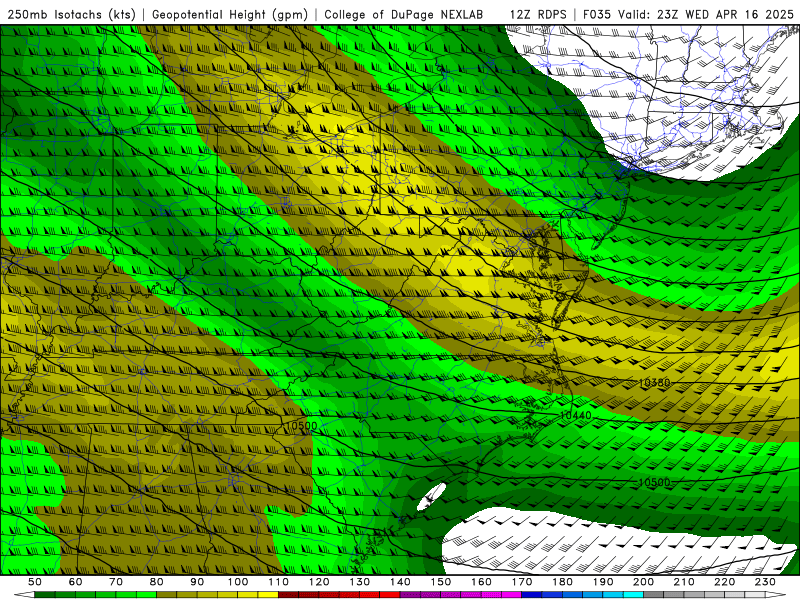Click the 200 knot legend value
Image resolution: width=800 pixels, height=600 pixels.
(x=644, y=582)
